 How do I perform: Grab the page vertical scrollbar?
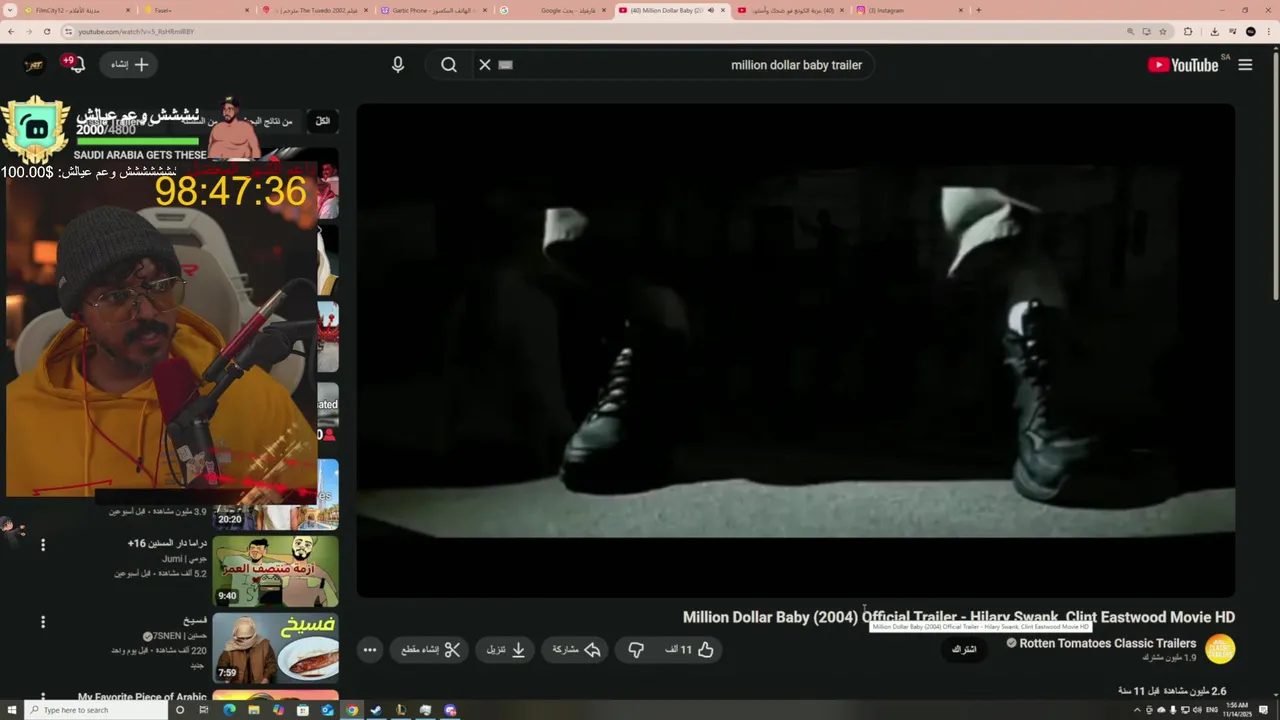coord(1276,175)
